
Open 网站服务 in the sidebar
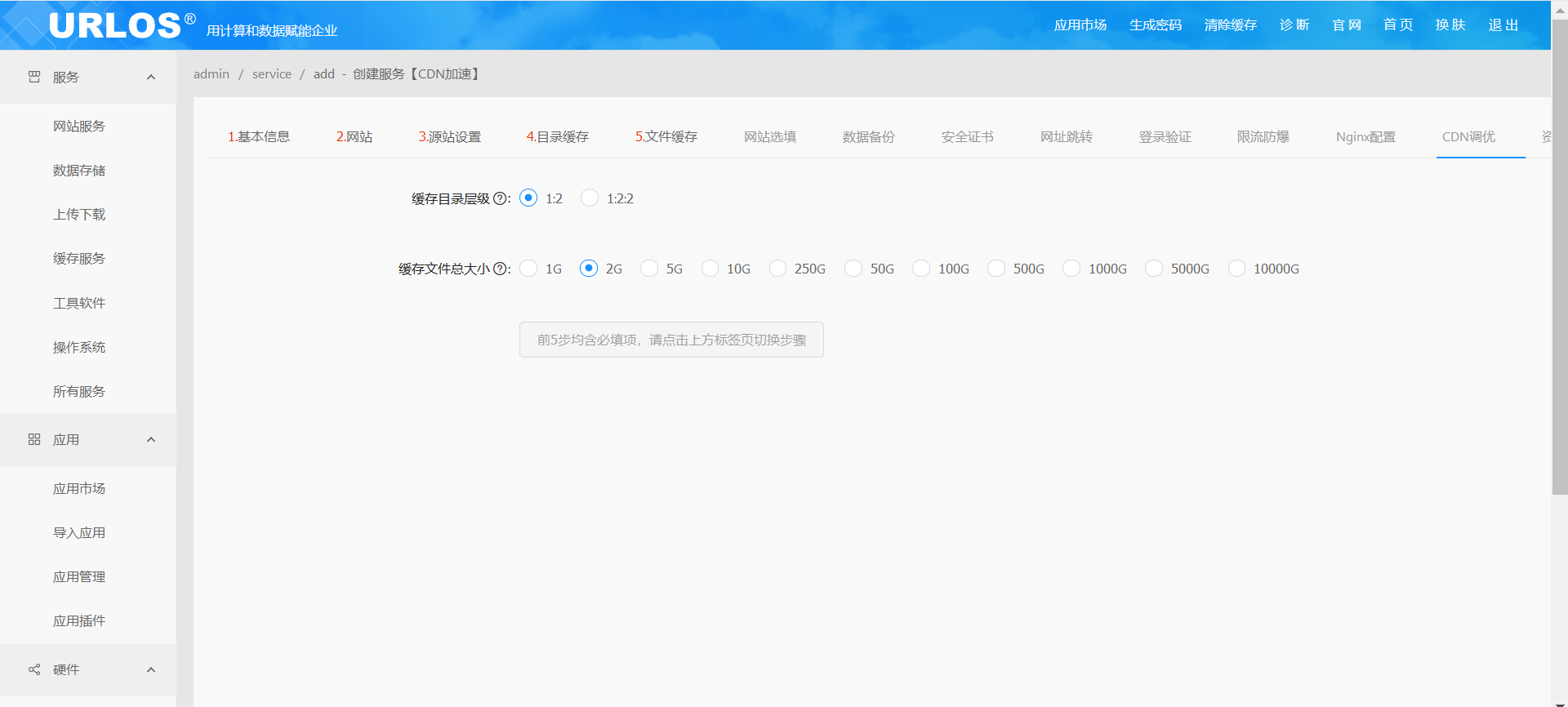click(79, 127)
